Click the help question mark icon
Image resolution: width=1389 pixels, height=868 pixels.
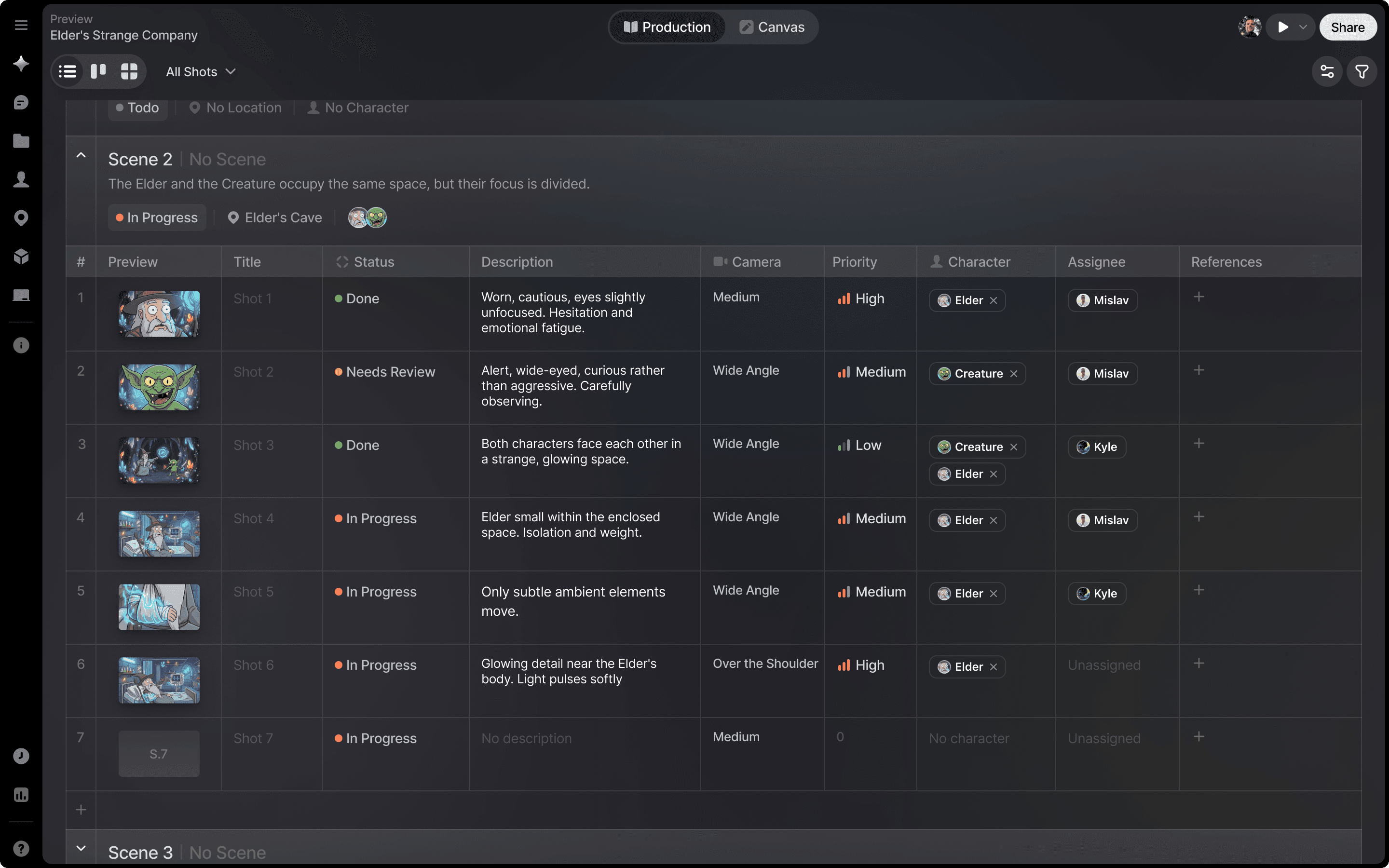(x=21, y=849)
